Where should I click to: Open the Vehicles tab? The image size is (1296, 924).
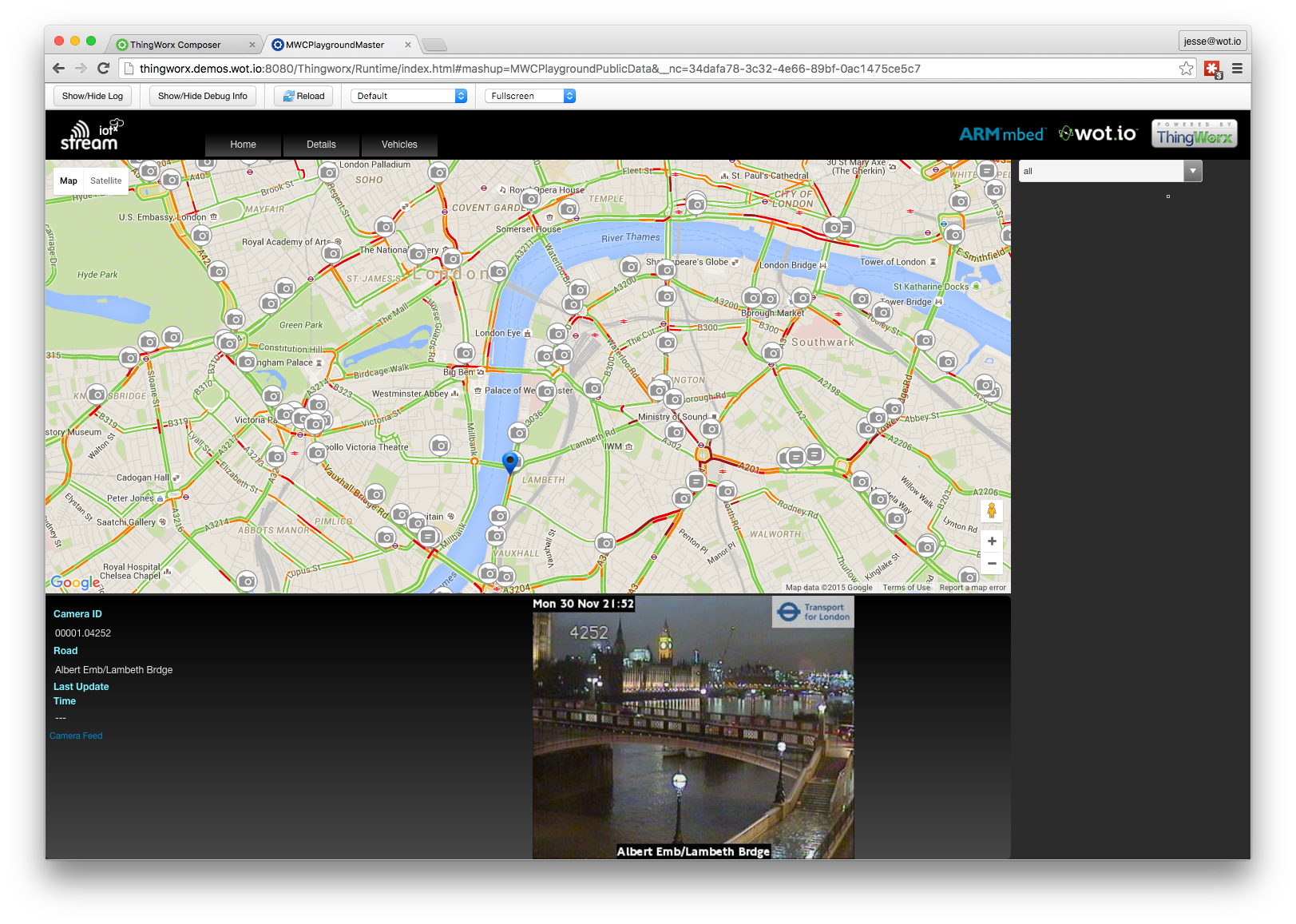click(x=399, y=145)
